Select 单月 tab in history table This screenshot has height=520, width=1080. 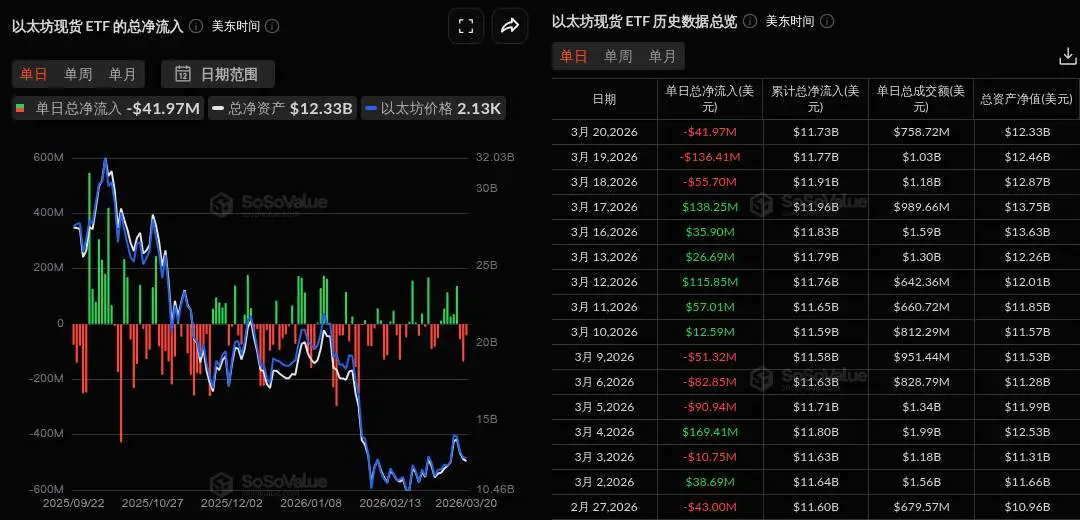(662, 56)
